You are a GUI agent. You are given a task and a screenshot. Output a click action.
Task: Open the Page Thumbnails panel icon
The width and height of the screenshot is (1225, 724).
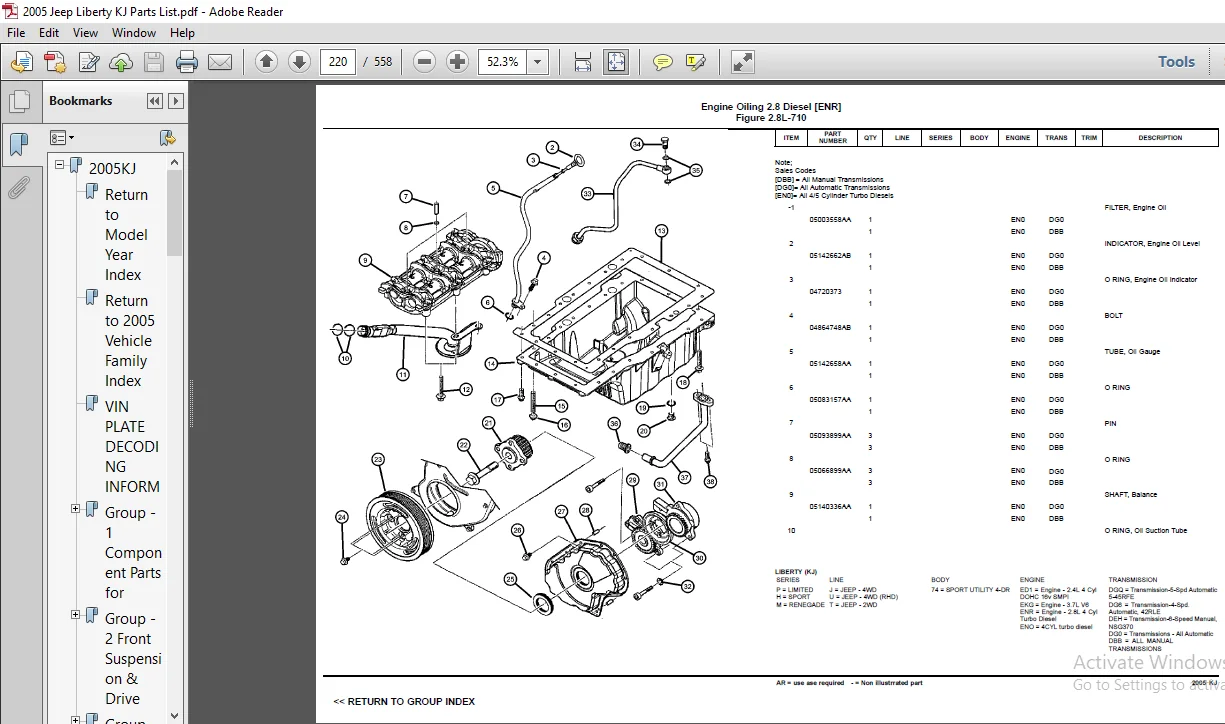point(19,102)
